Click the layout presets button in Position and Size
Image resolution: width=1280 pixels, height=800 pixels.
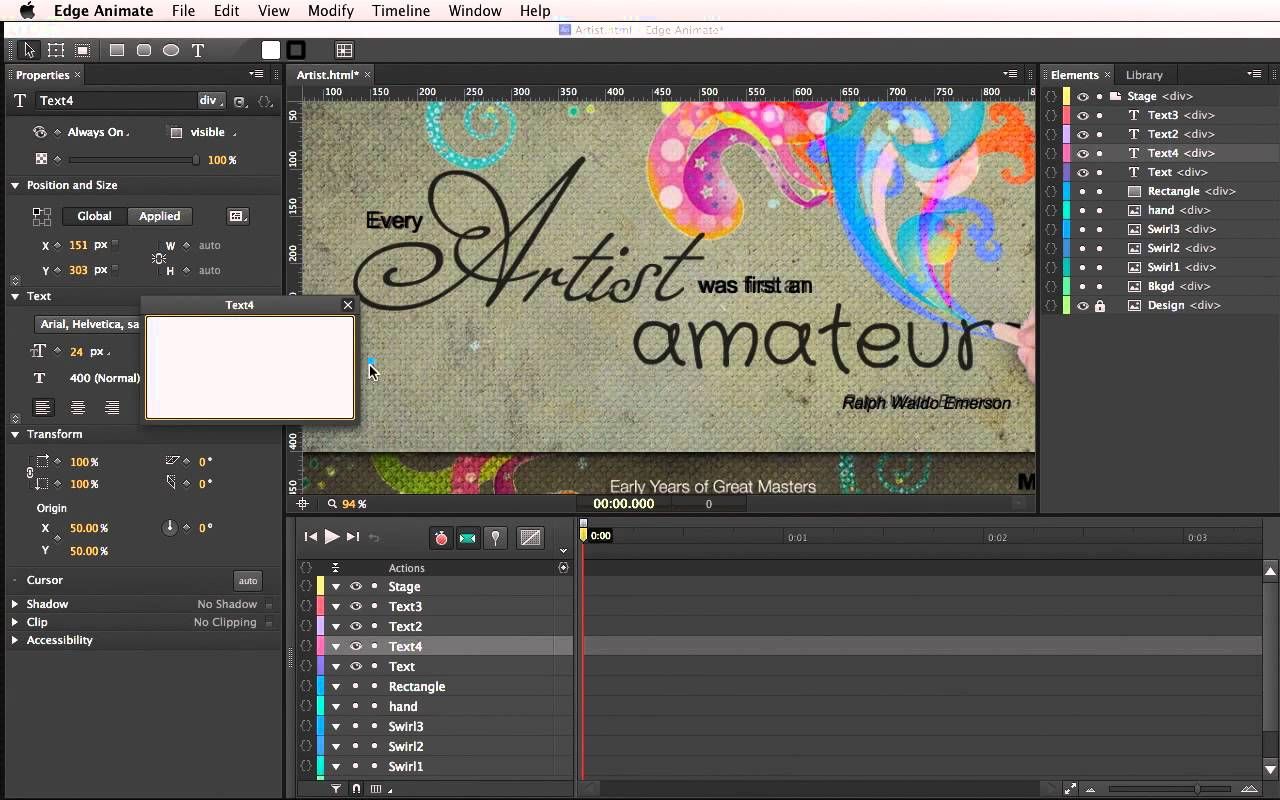coord(237,216)
